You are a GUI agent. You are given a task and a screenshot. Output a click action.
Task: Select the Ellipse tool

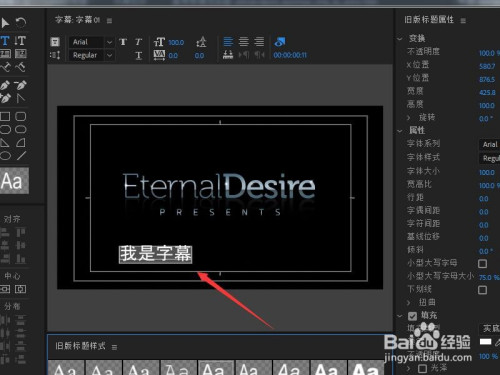(x=5, y=156)
